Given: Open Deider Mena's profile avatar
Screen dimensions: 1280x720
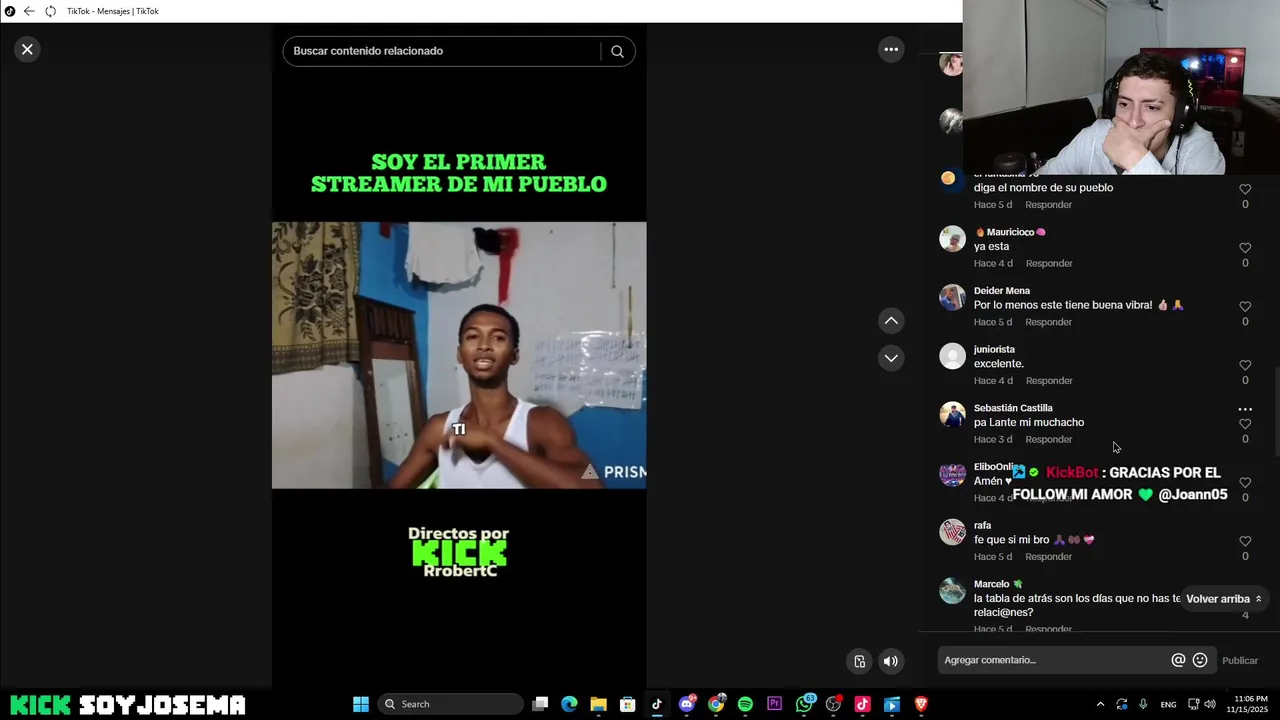Looking at the screenshot, I should coord(952,297).
